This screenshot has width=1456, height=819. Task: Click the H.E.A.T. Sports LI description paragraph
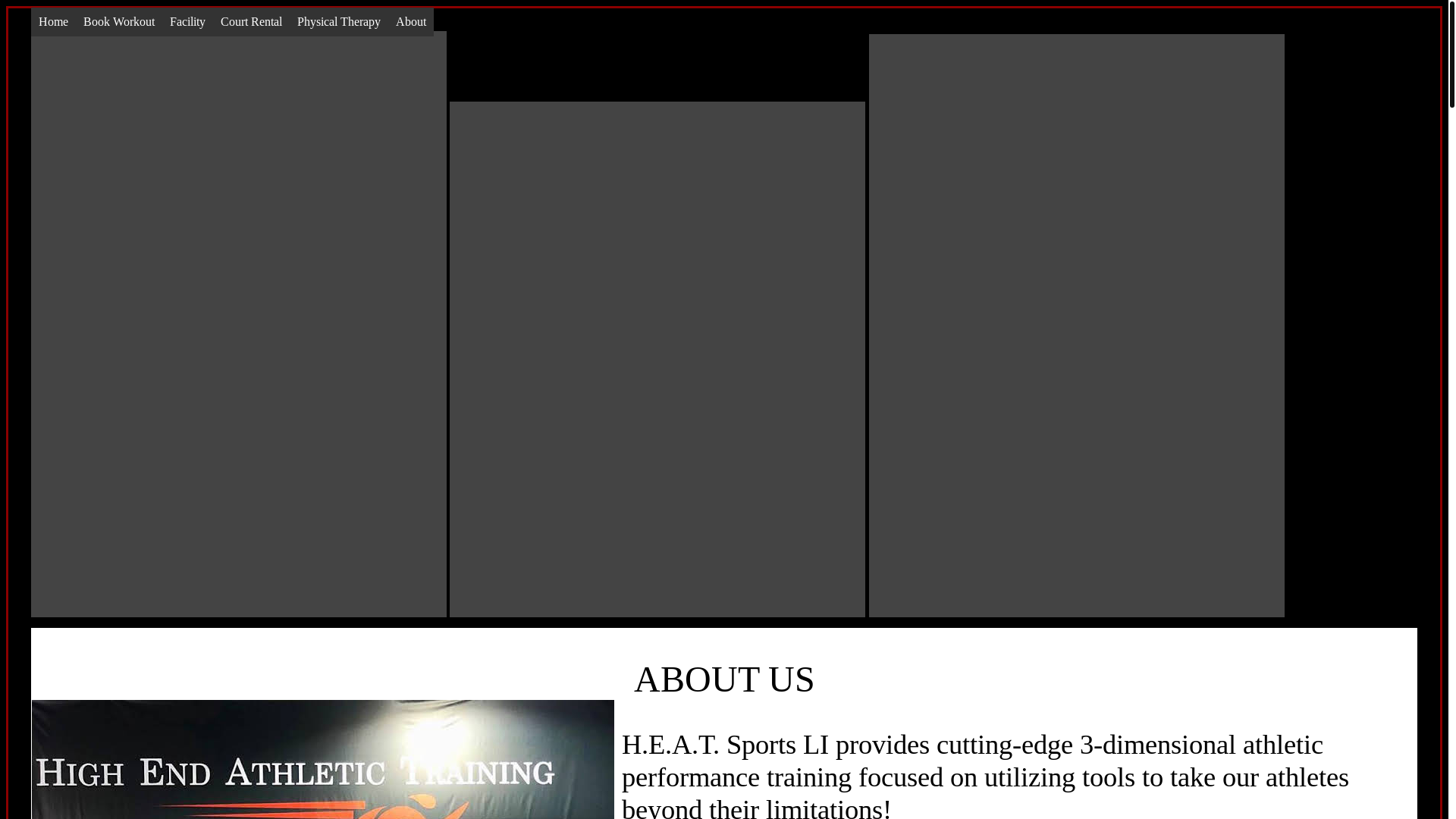(986, 776)
